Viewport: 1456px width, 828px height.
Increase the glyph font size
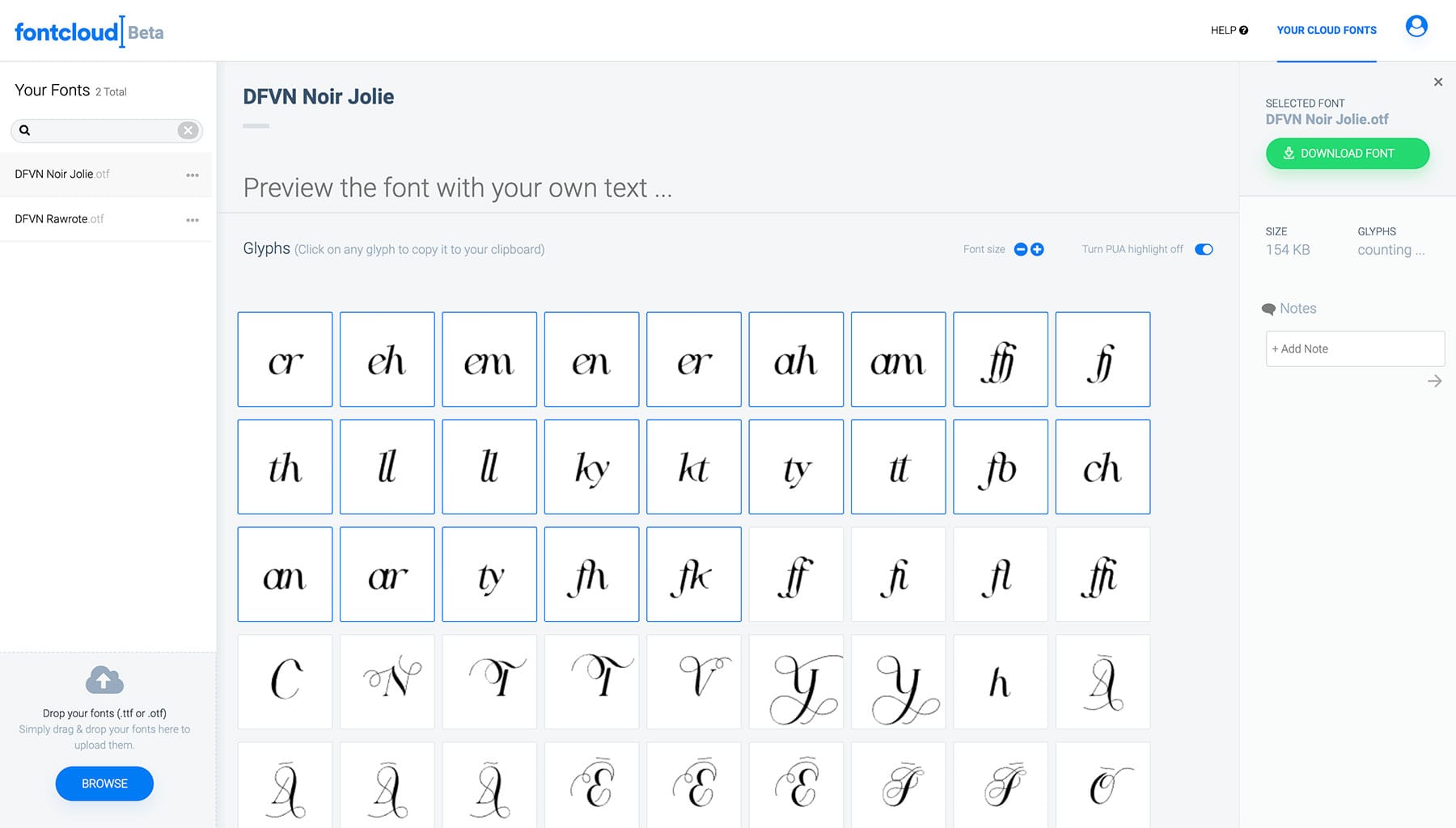coord(1037,249)
